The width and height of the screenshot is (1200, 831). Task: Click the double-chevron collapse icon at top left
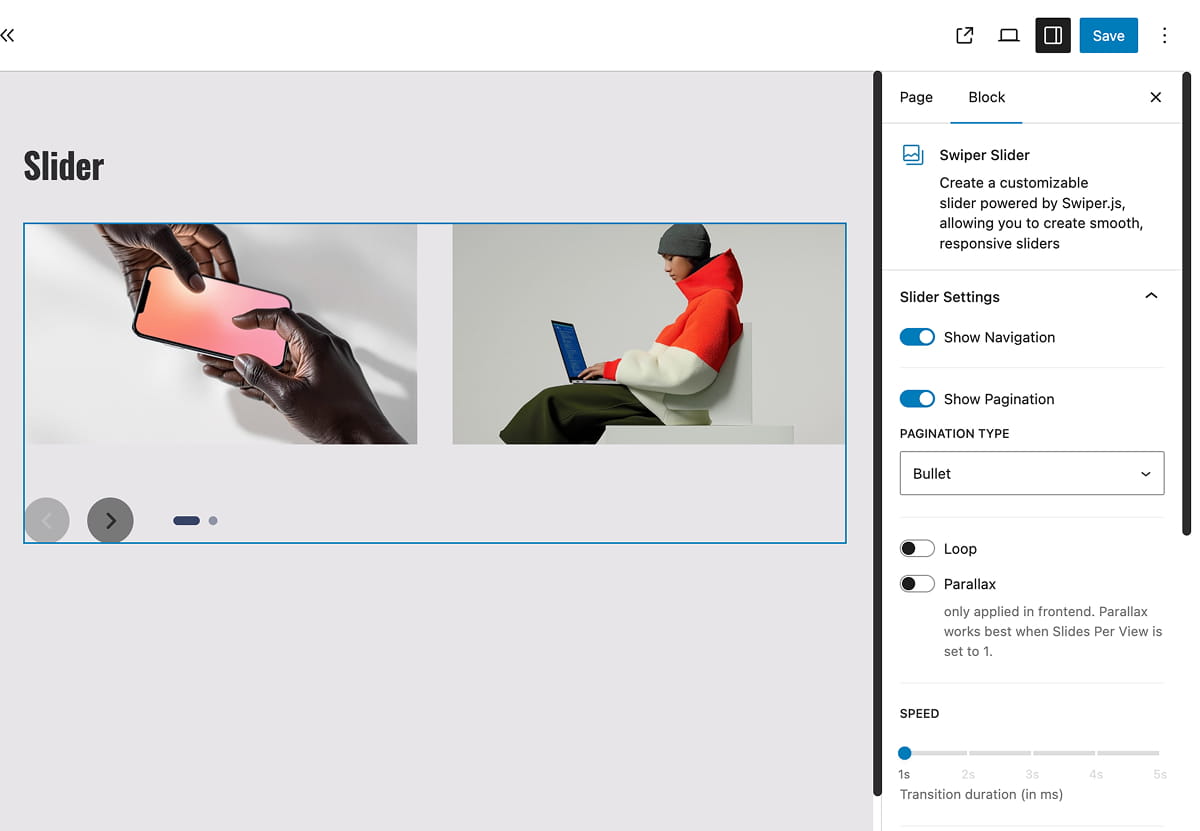(x=8, y=36)
